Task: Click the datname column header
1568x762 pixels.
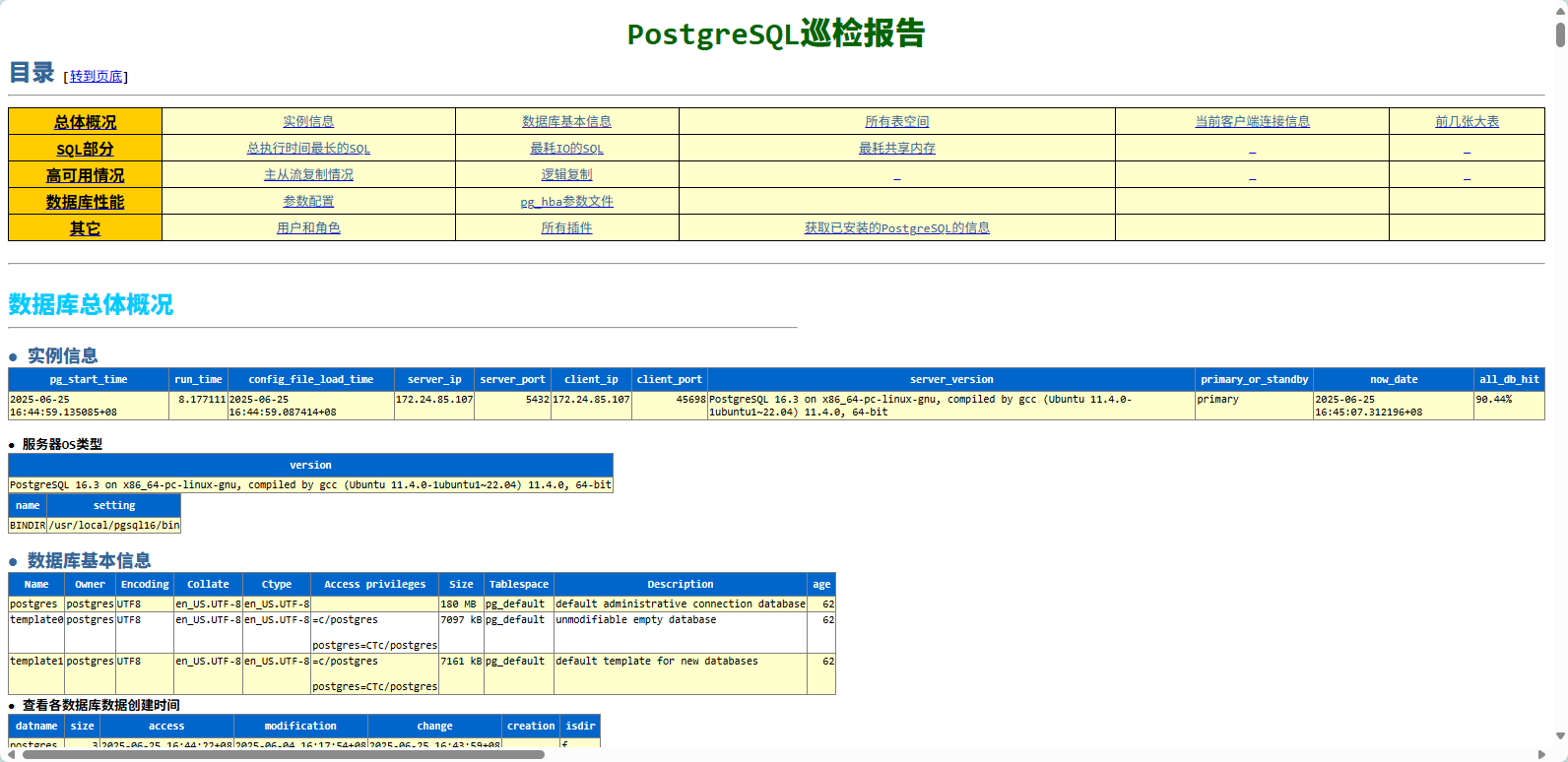Action: 36,726
